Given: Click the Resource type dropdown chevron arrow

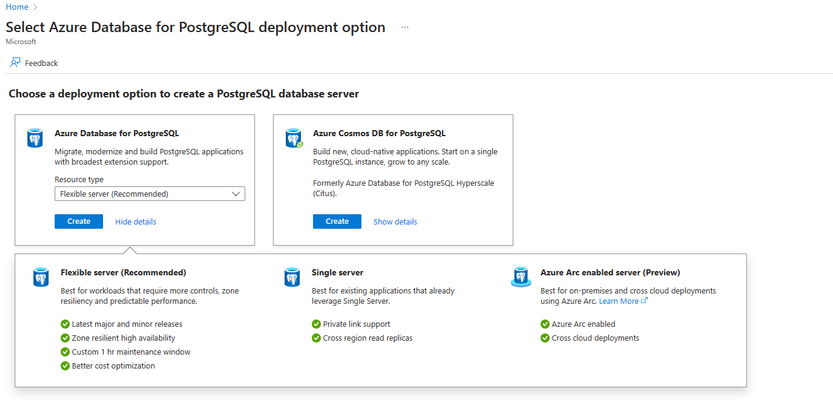Looking at the screenshot, I should [x=236, y=194].
